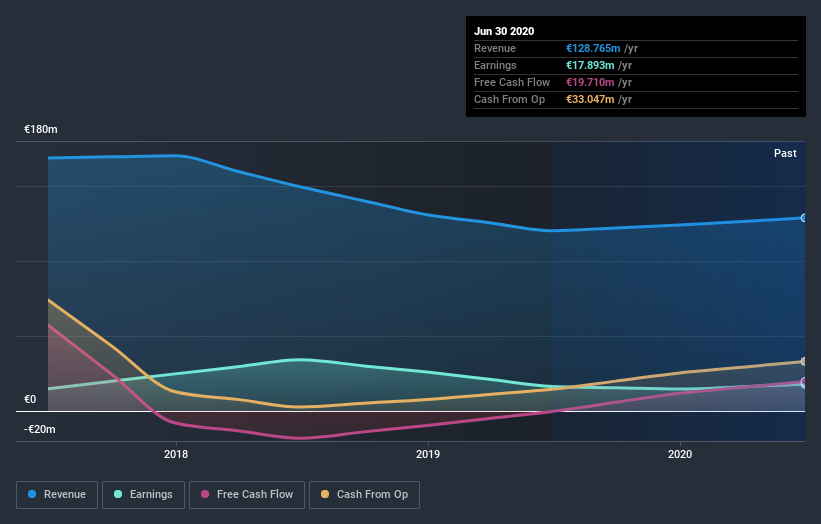Click the €19.710m free cash flow value

tap(590, 82)
